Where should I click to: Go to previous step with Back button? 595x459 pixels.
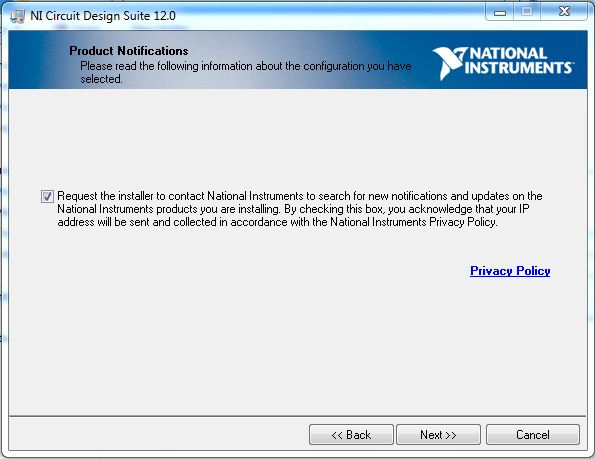[x=351, y=434]
